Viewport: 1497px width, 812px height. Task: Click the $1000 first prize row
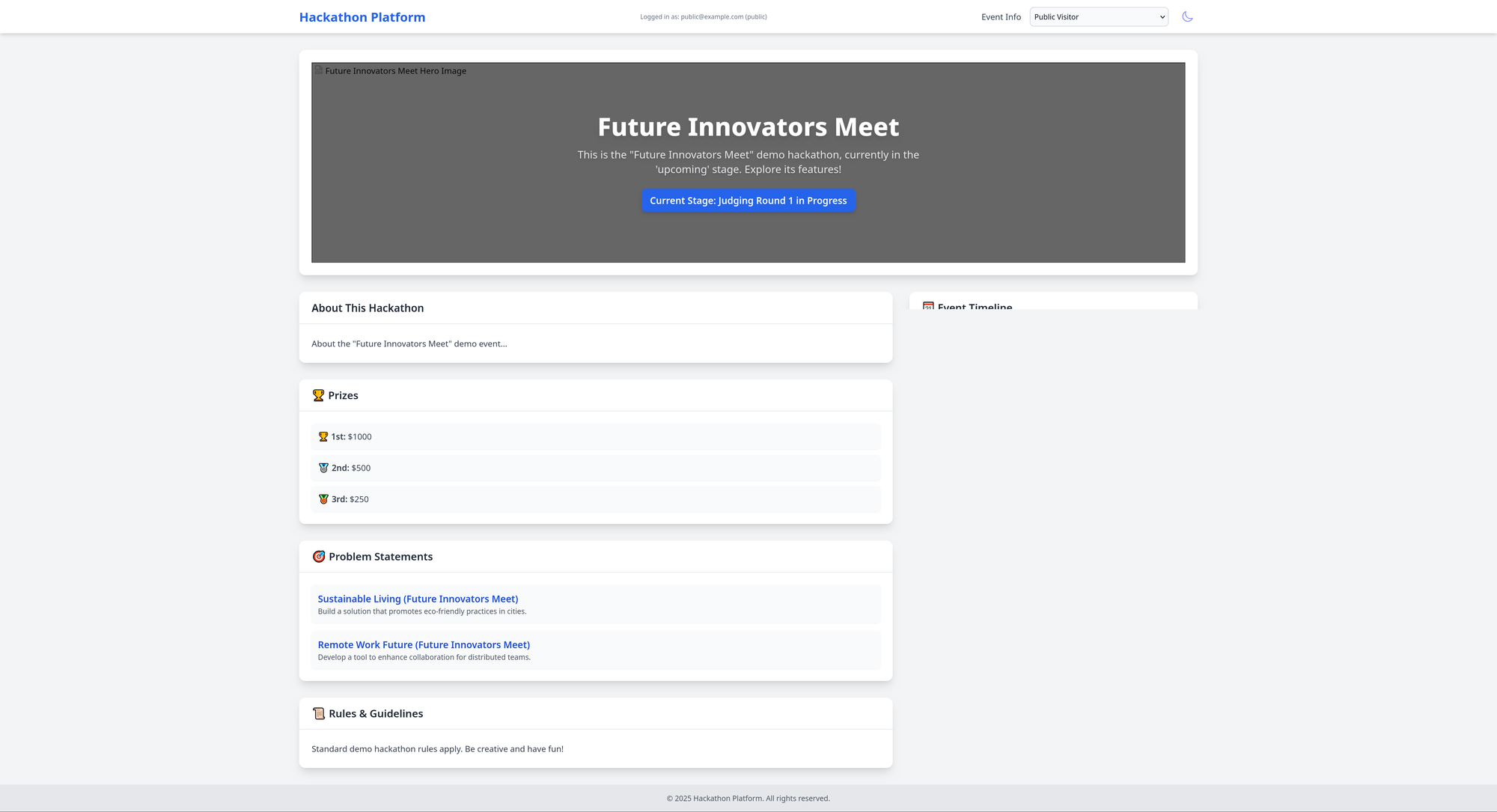[x=595, y=436]
